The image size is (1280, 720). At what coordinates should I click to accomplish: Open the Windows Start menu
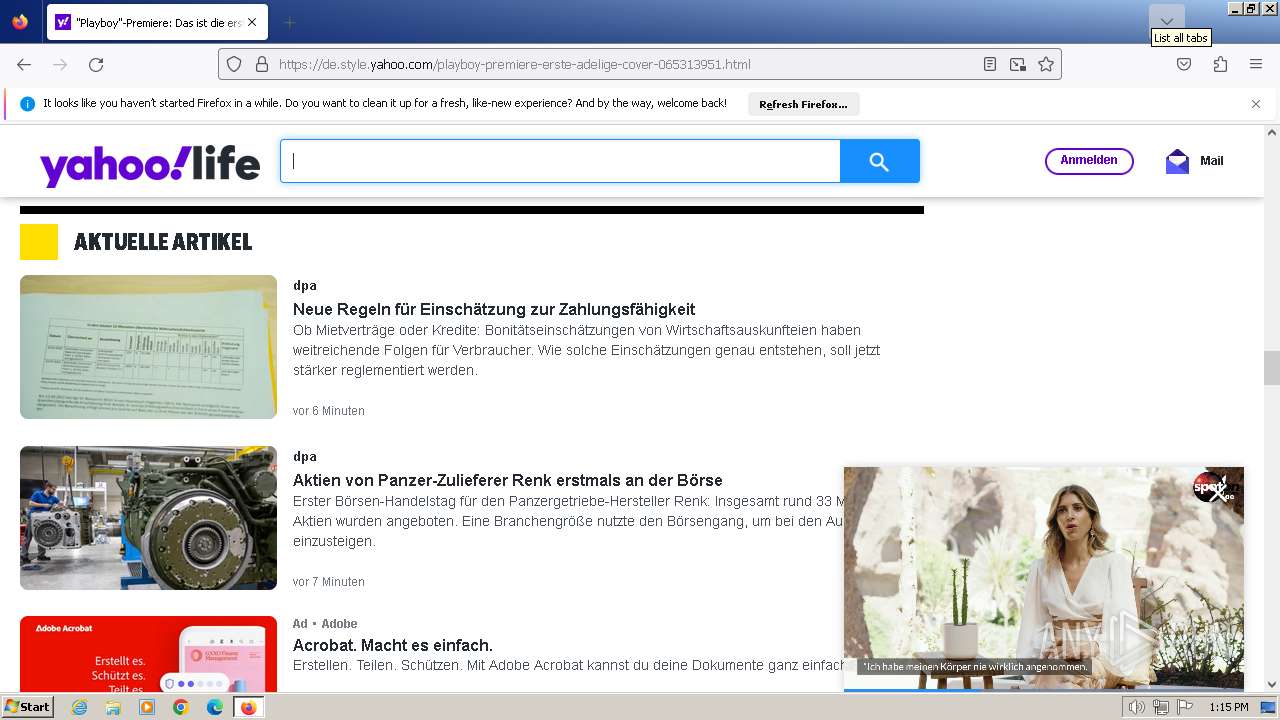pyautogui.click(x=28, y=707)
